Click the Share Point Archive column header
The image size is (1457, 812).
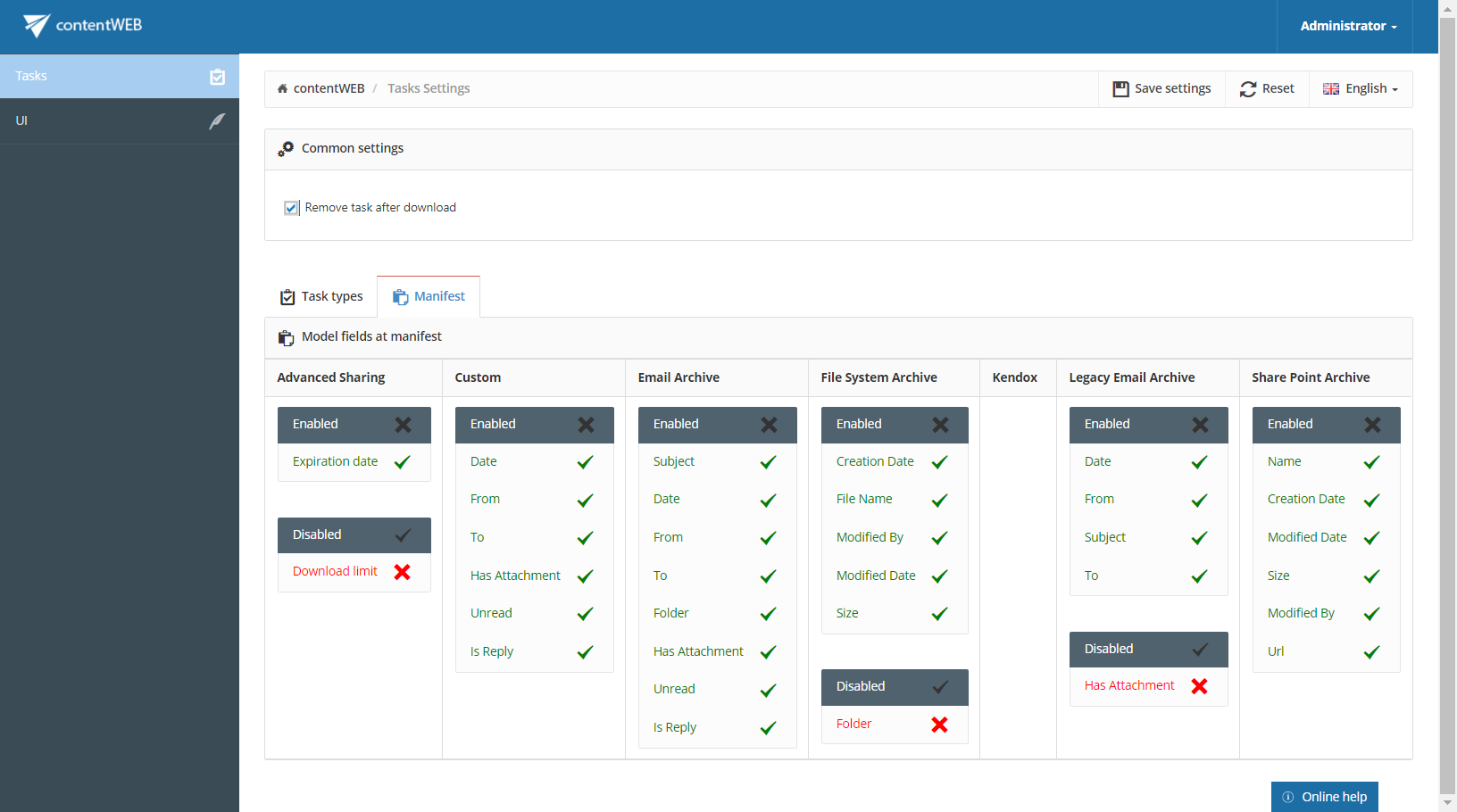[1311, 377]
